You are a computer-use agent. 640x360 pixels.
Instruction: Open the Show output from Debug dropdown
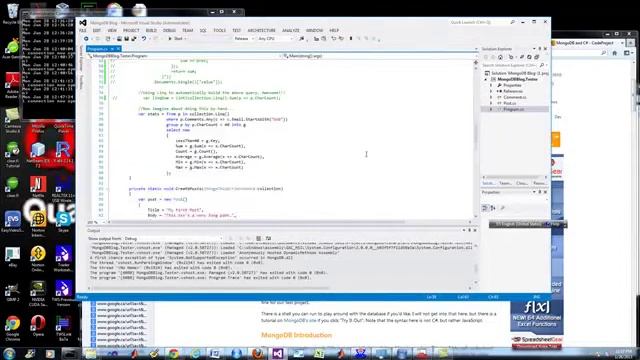coord(173,238)
